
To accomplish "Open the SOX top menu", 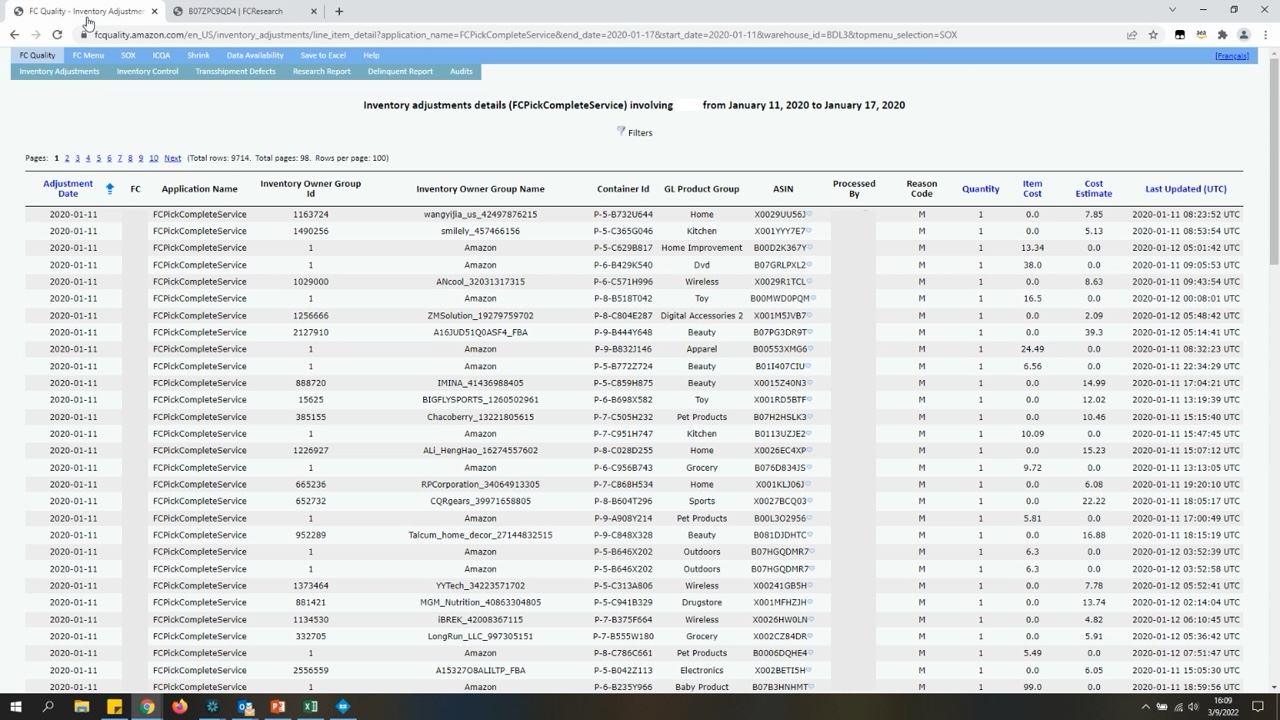I will (128, 55).
